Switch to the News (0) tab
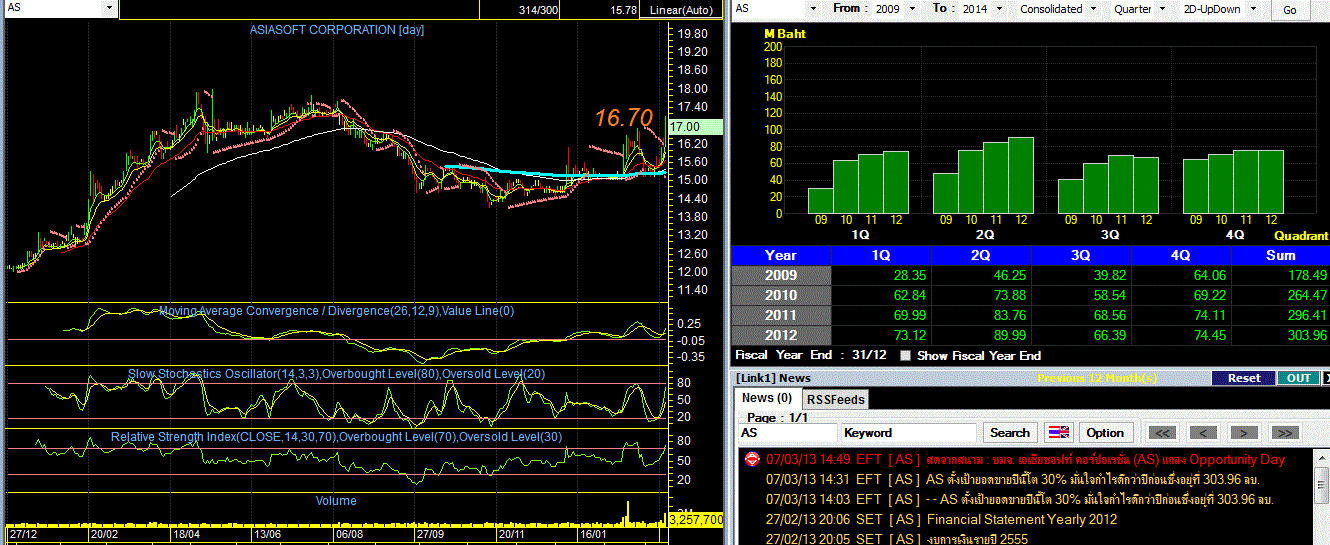This screenshot has height=545, width=1330. pos(767,398)
